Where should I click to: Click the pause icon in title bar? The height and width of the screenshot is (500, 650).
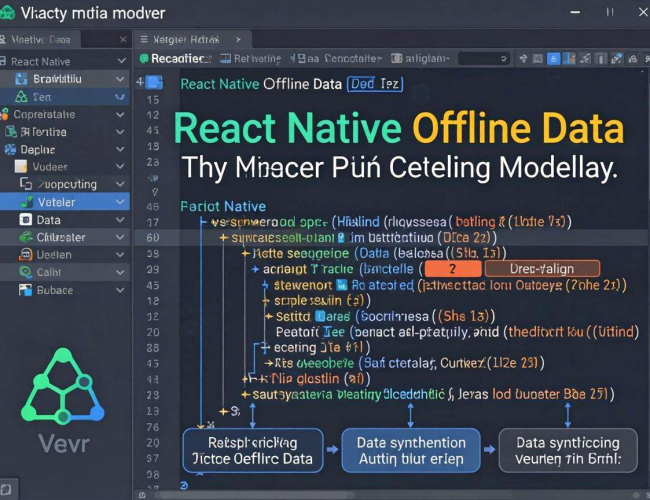pos(611,12)
